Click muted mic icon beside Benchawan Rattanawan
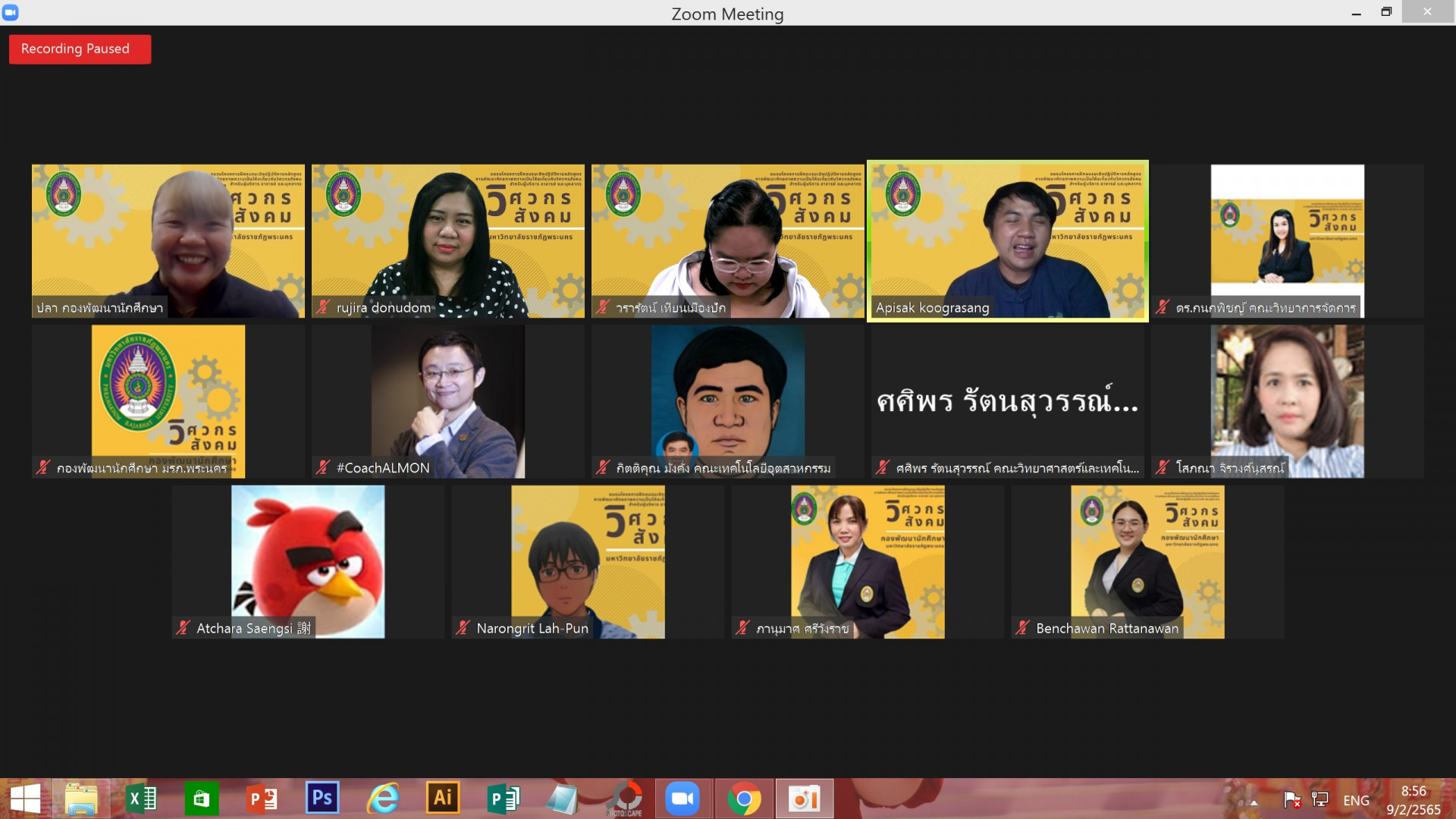 1023,628
